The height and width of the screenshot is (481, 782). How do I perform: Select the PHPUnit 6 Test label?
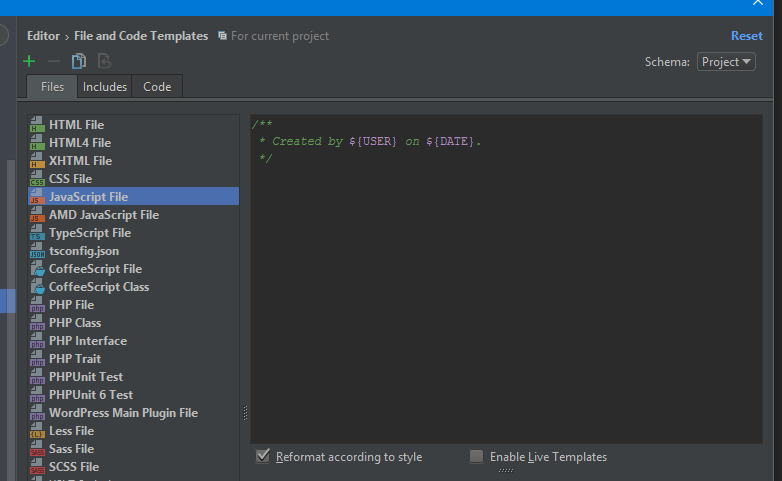(x=91, y=394)
